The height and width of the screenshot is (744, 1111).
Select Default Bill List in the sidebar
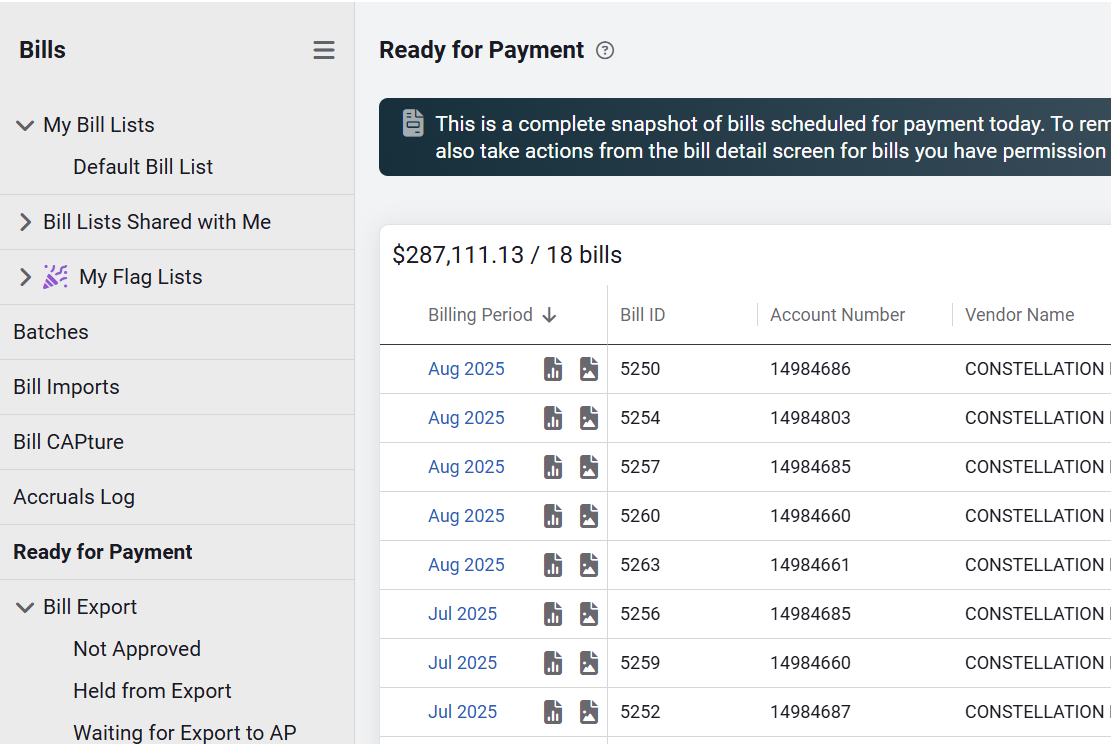point(143,167)
